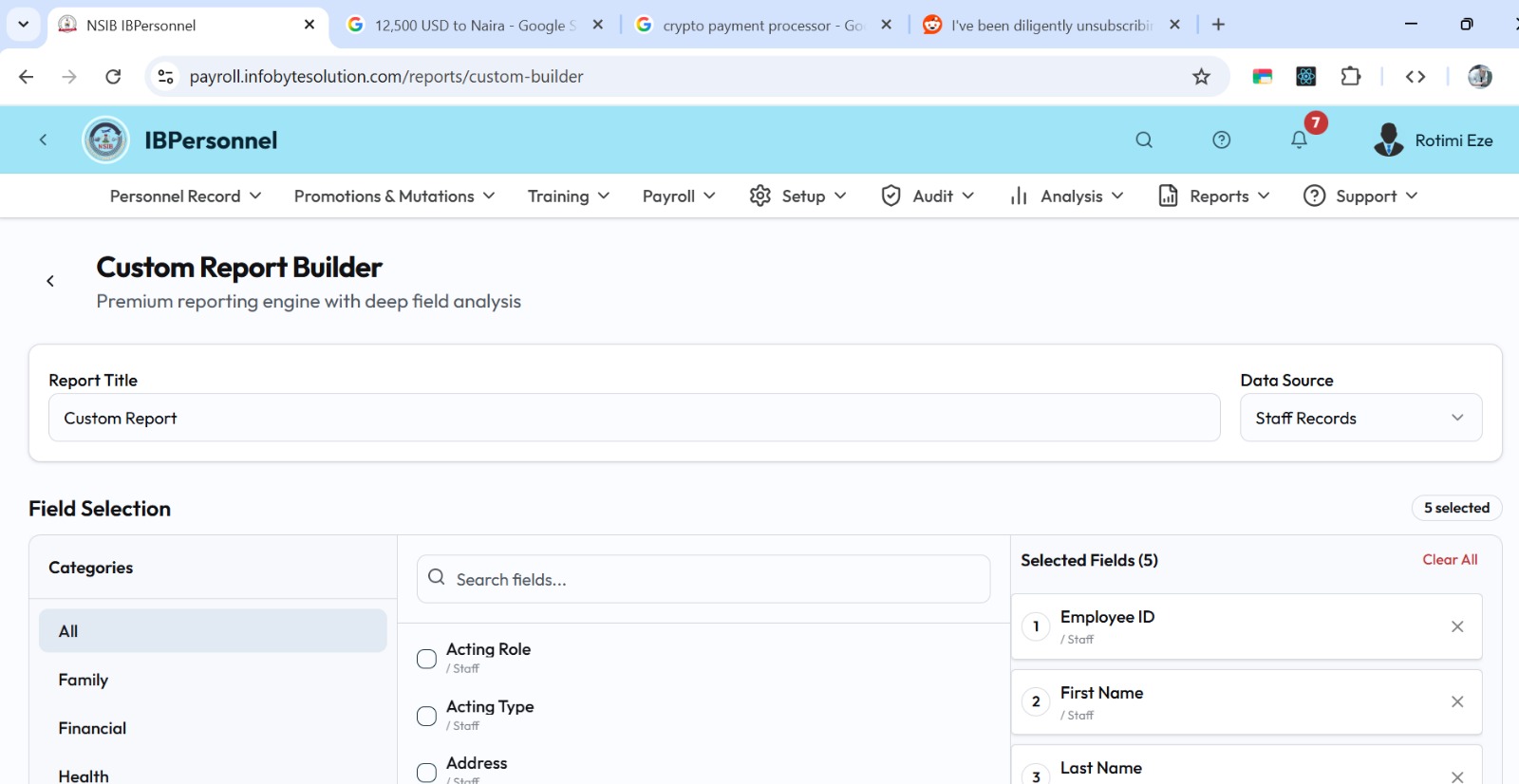Viewport: 1519px width, 784px height.
Task: Switch to crypto payment processor tab
Action: tap(762, 25)
